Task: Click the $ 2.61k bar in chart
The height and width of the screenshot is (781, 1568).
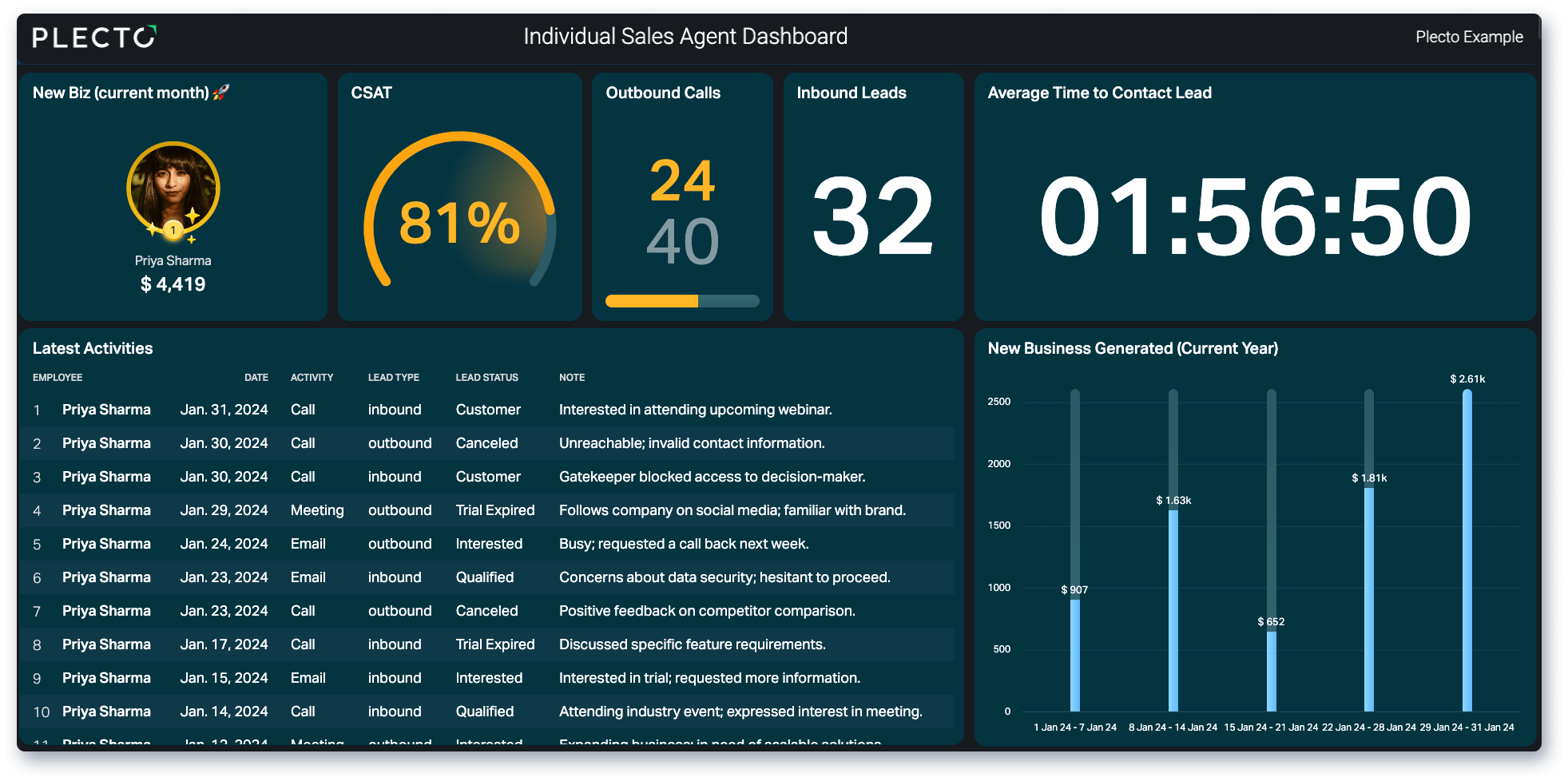Action: pos(1467,550)
